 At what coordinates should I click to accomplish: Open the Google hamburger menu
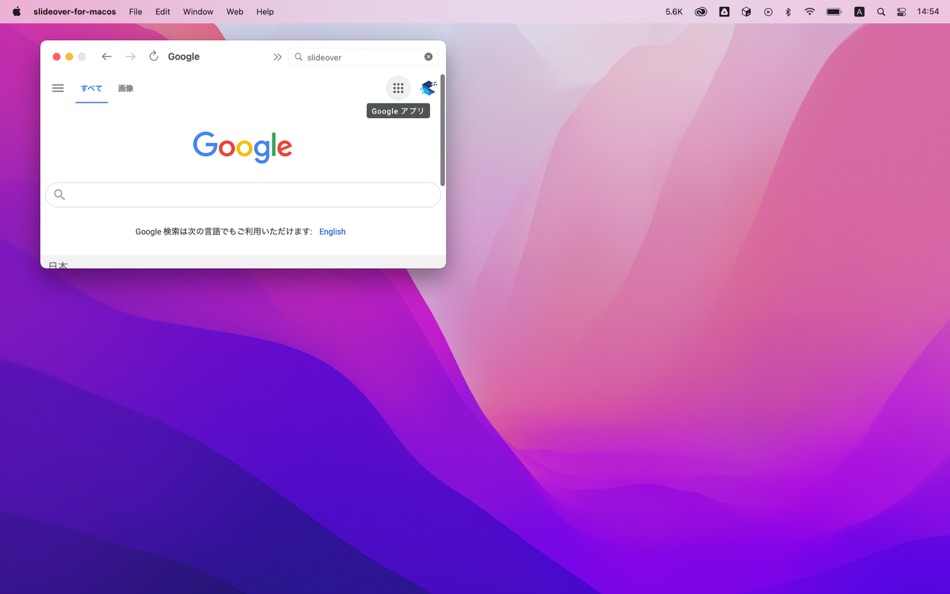58,88
